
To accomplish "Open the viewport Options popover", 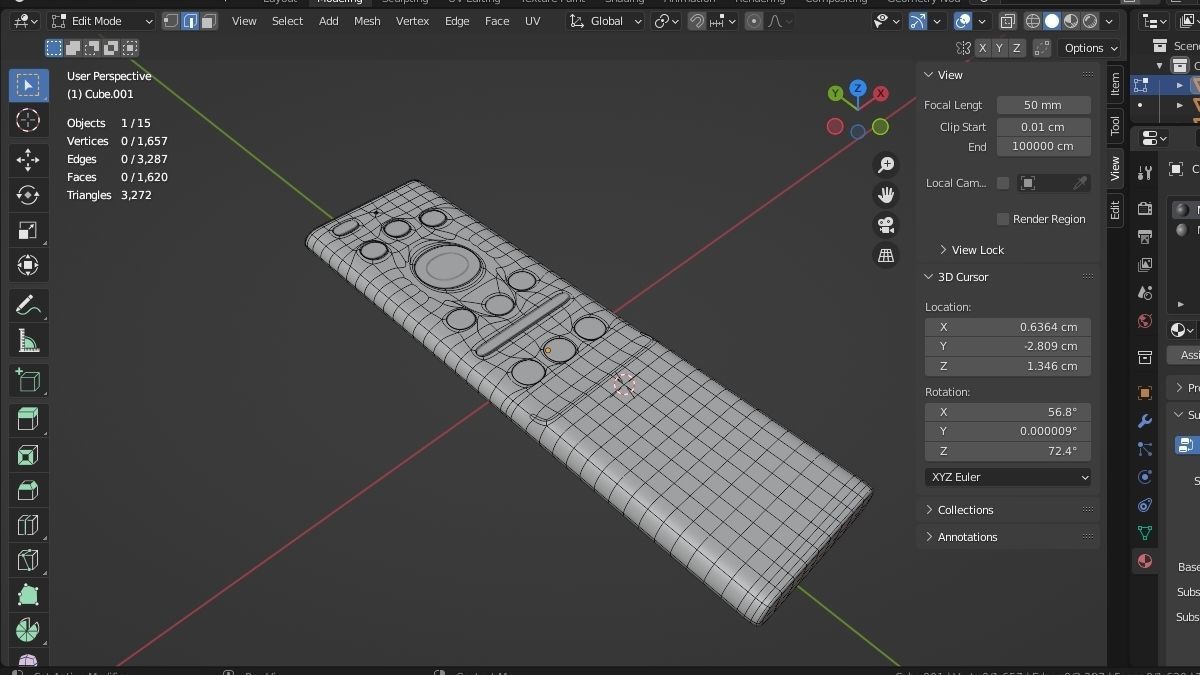I will coord(1089,47).
